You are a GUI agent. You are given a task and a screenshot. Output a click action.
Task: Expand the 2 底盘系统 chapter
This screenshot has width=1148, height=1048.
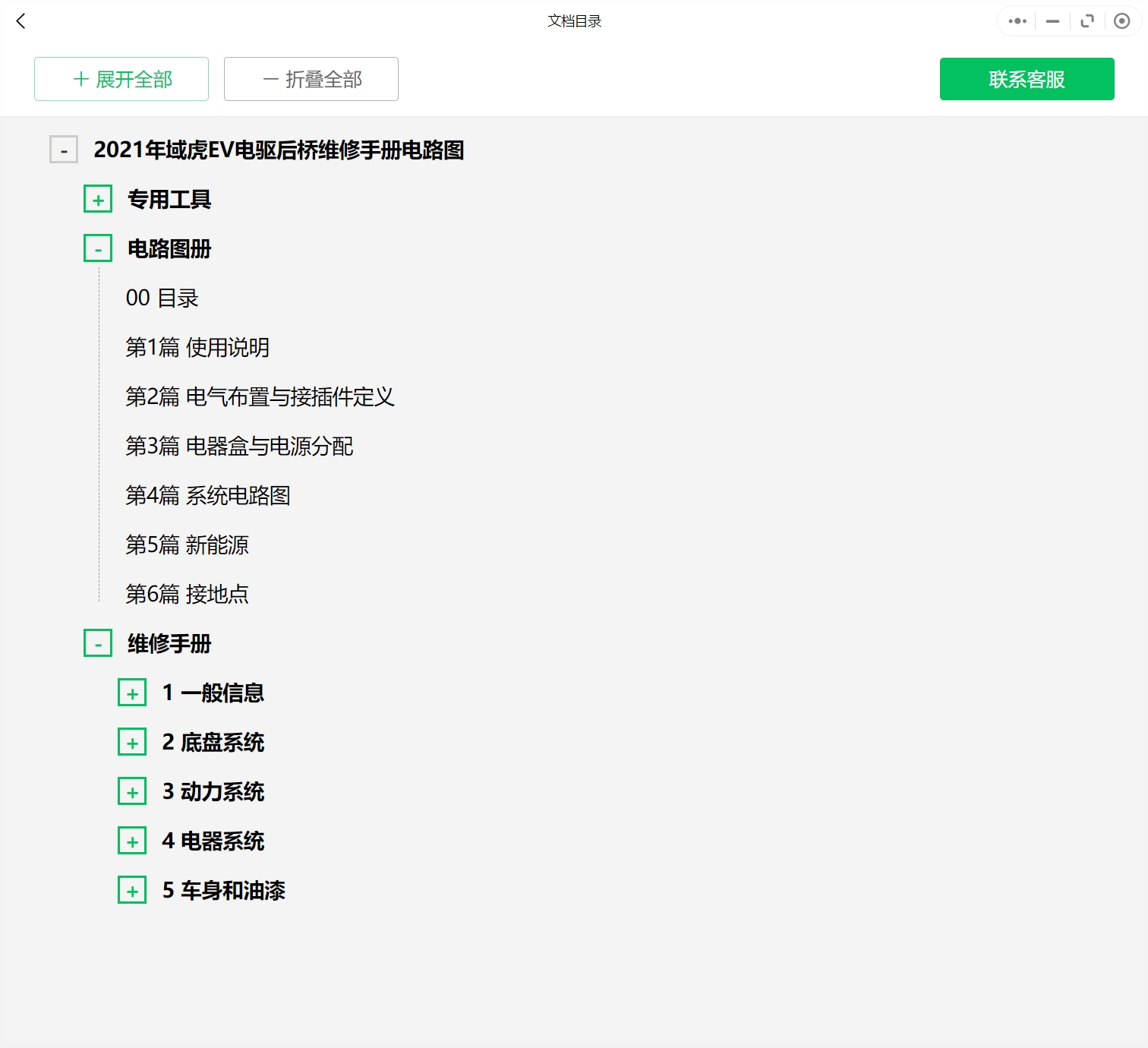[132, 743]
